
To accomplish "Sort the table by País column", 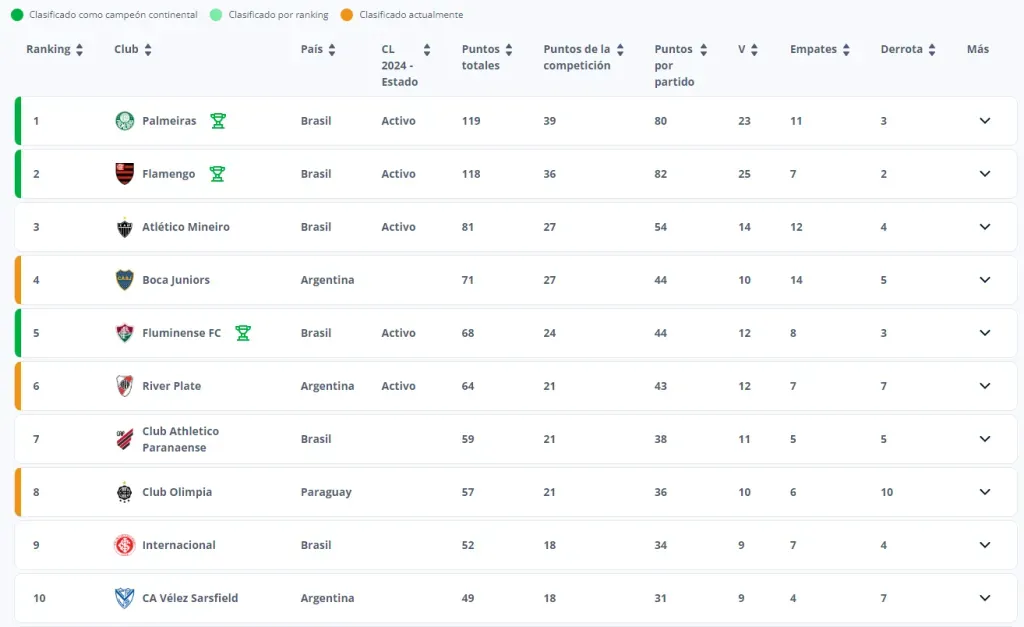I will (318, 50).
